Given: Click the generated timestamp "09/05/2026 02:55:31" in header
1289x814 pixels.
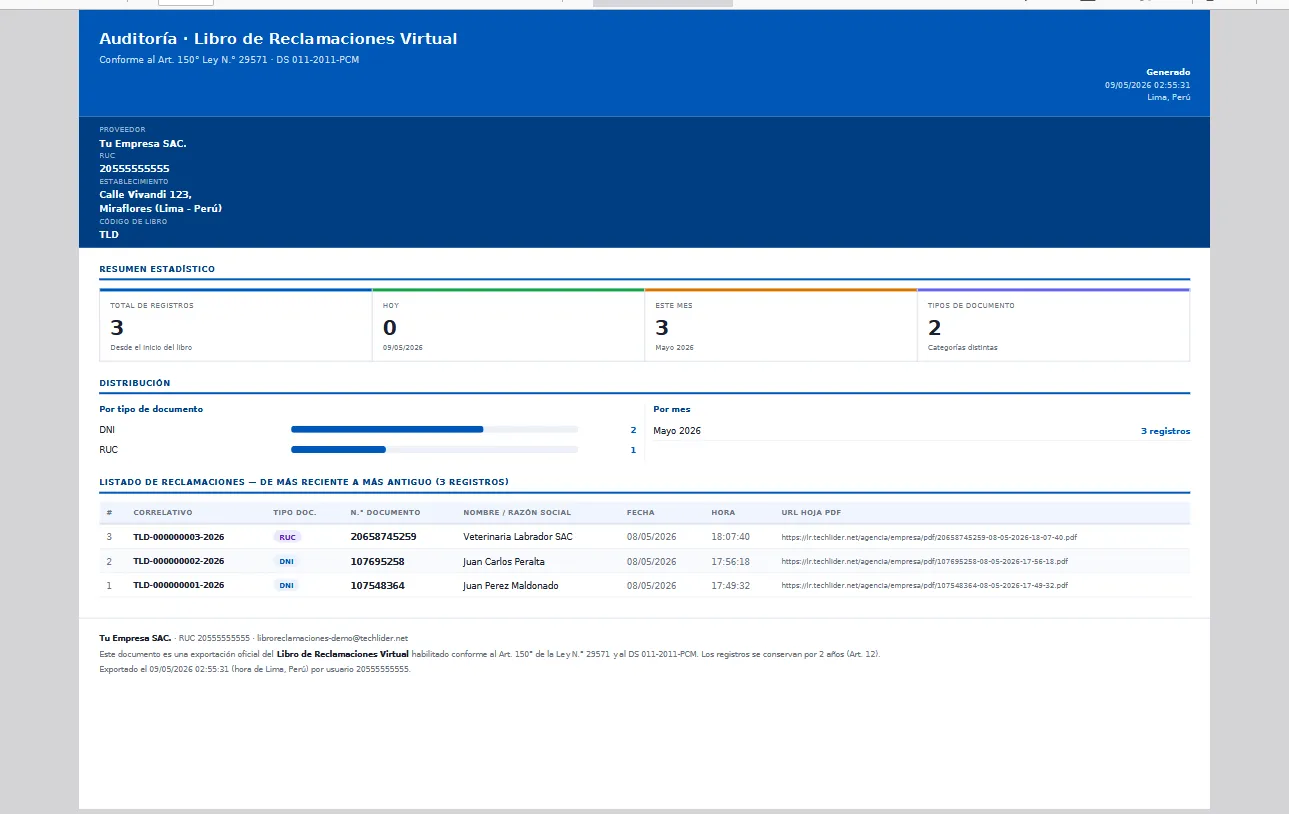Looking at the screenshot, I should pos(1147,85).
